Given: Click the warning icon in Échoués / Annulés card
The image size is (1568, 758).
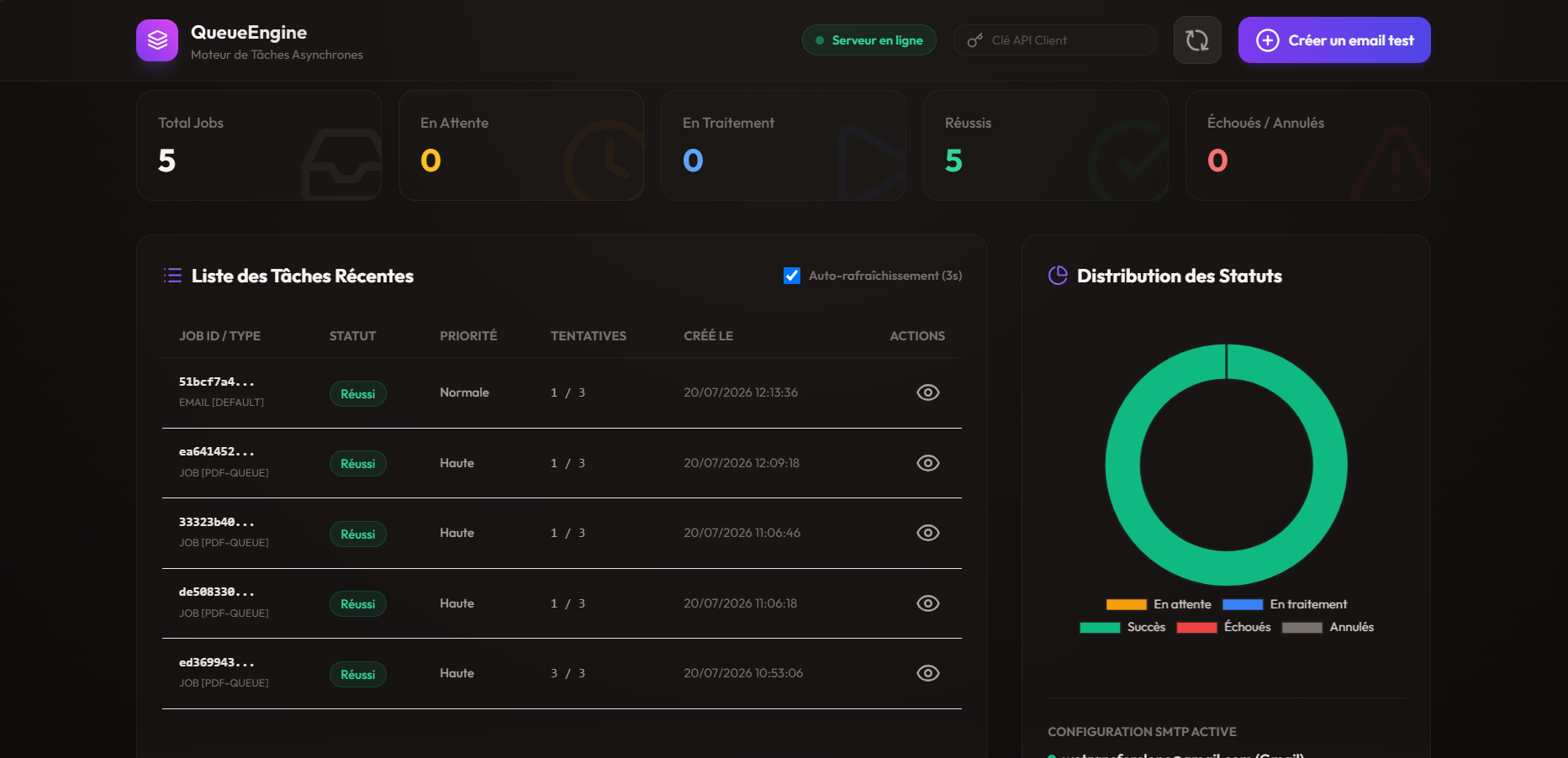Looking at the screenshot, I should coord(1391,164).
